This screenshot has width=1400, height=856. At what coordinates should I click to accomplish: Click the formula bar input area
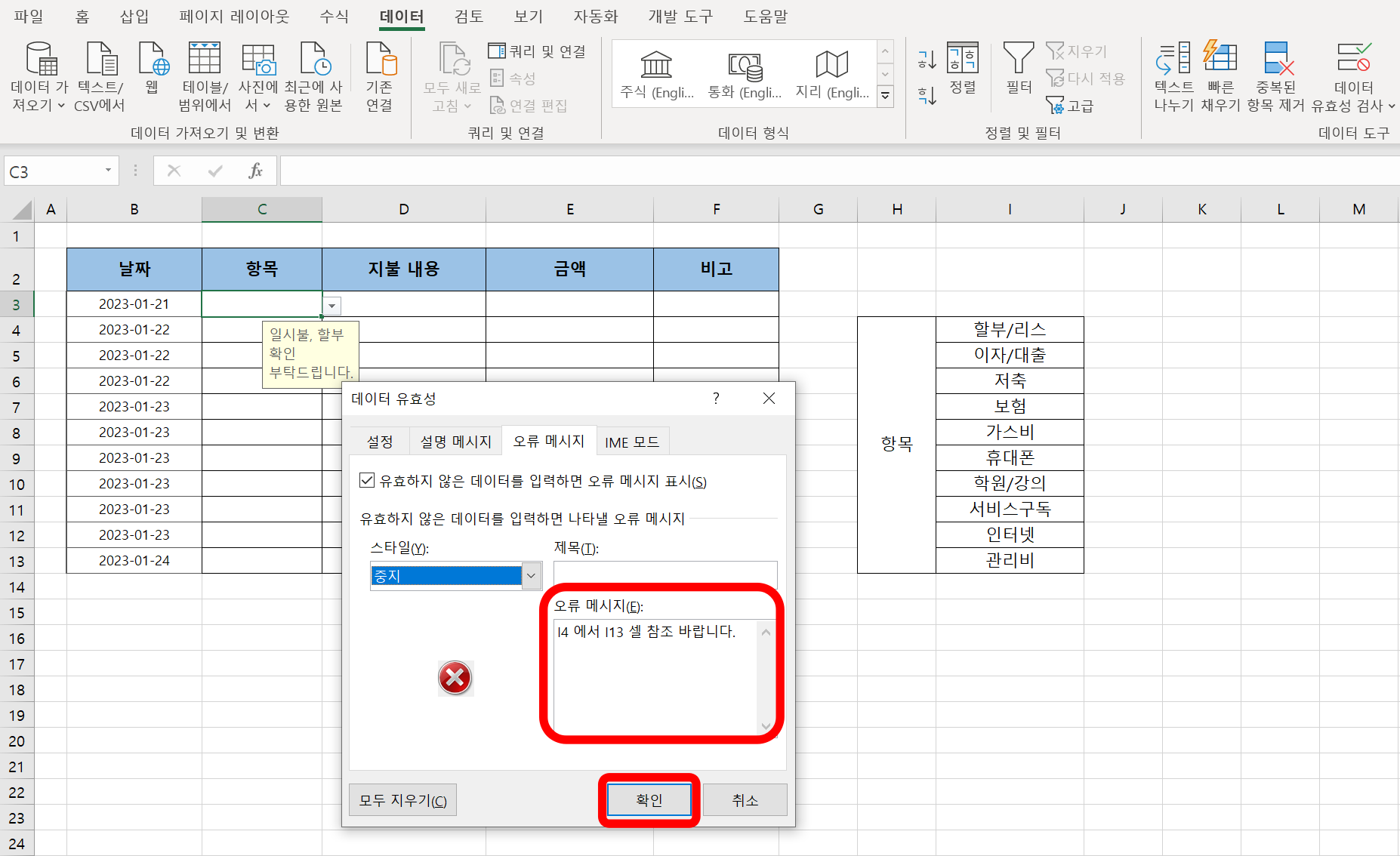pos(840,171)
